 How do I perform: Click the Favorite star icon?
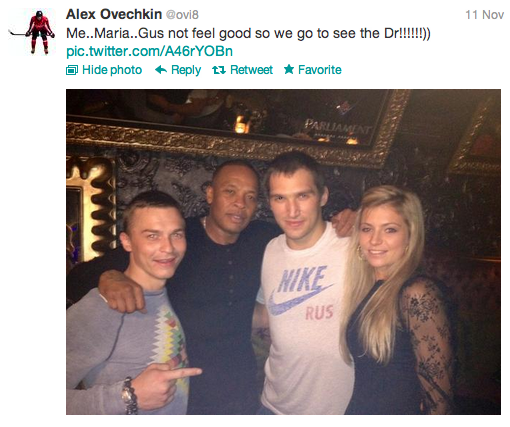(289, 69)
